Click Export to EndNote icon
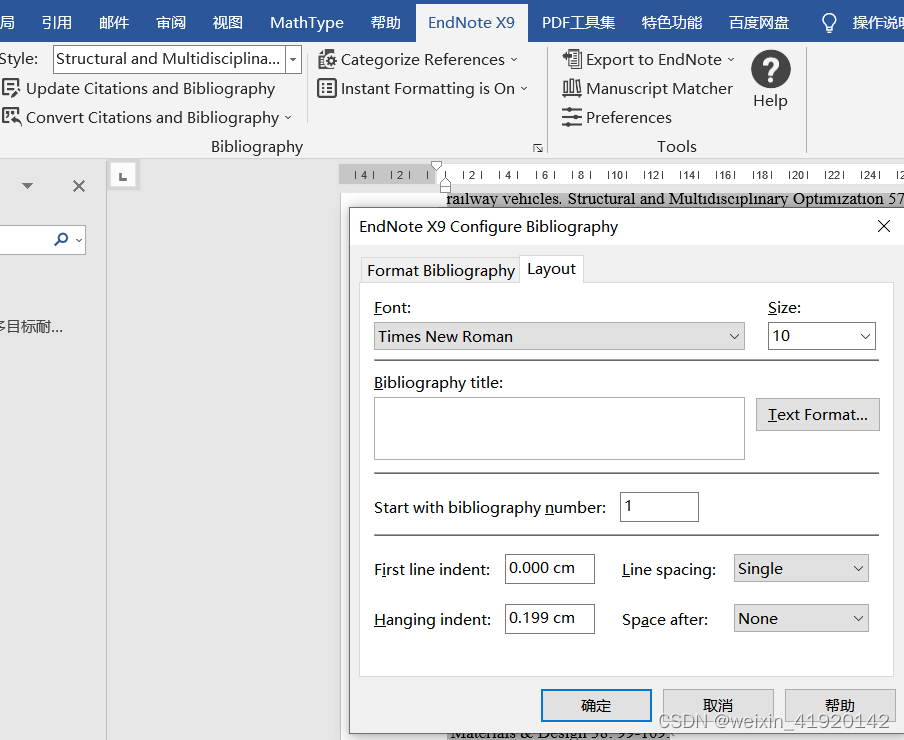 point(572,59)
